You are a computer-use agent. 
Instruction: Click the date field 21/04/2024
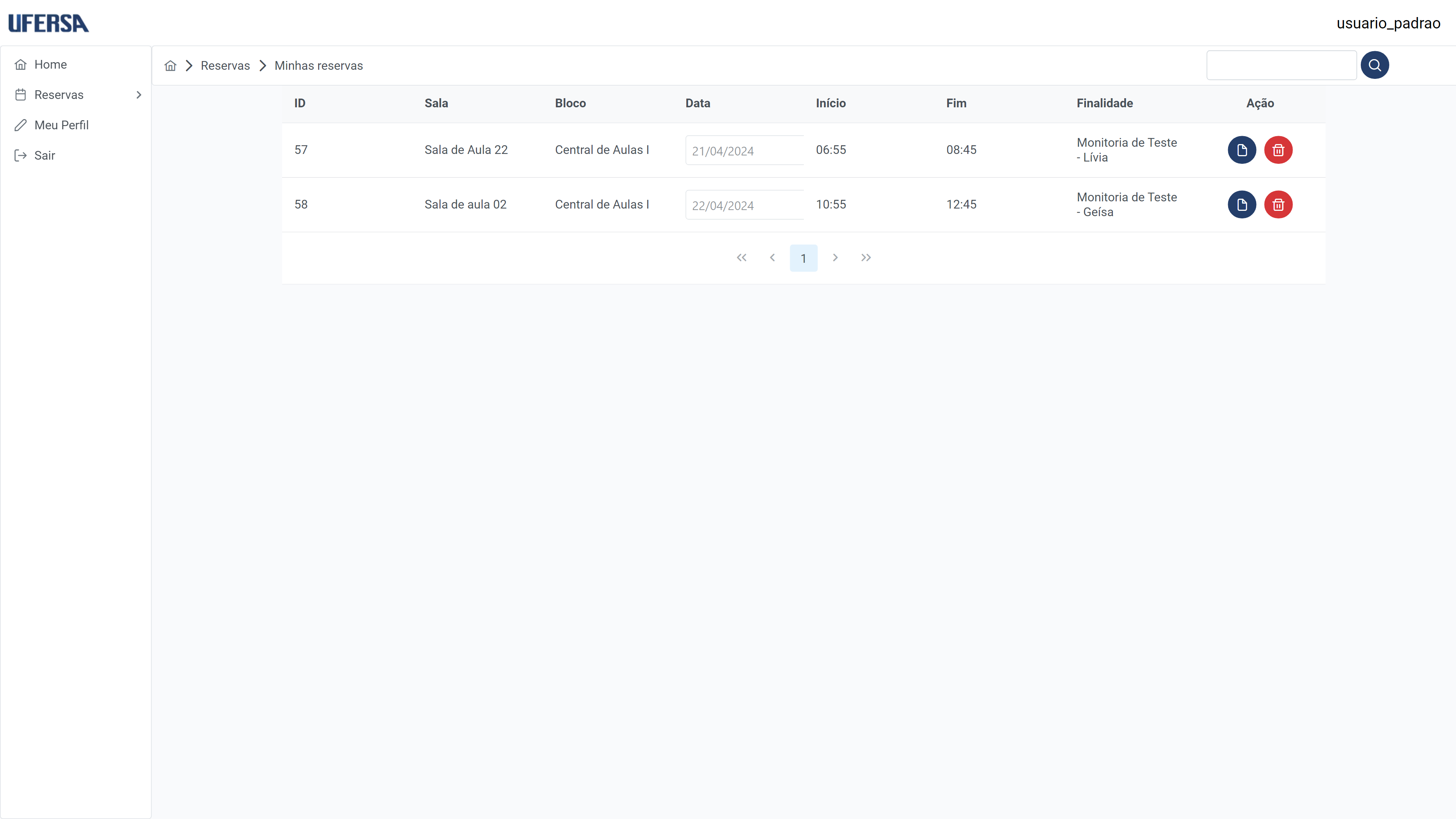744,151
